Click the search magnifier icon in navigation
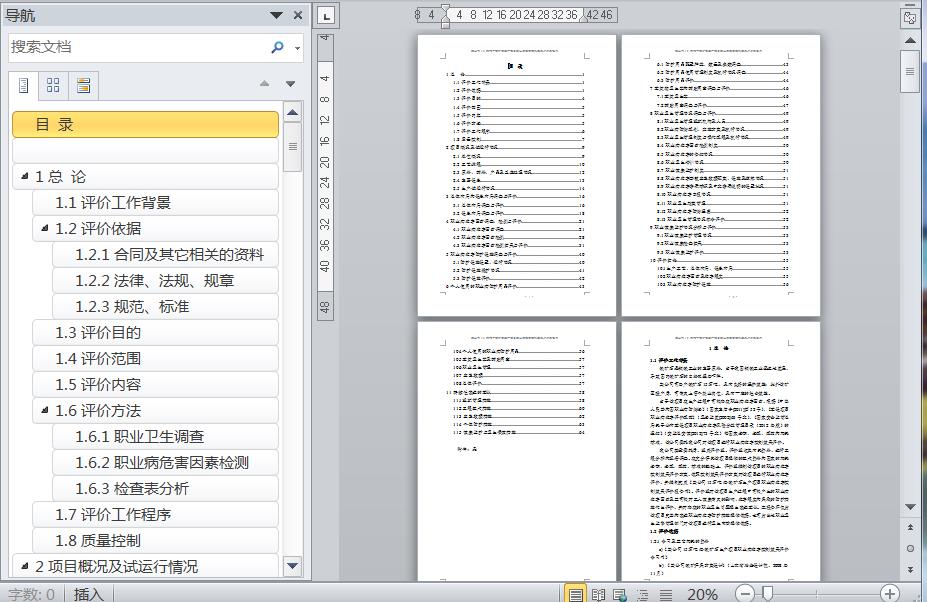The height and width of the screenshot is (602, 927). coord(277,47)
